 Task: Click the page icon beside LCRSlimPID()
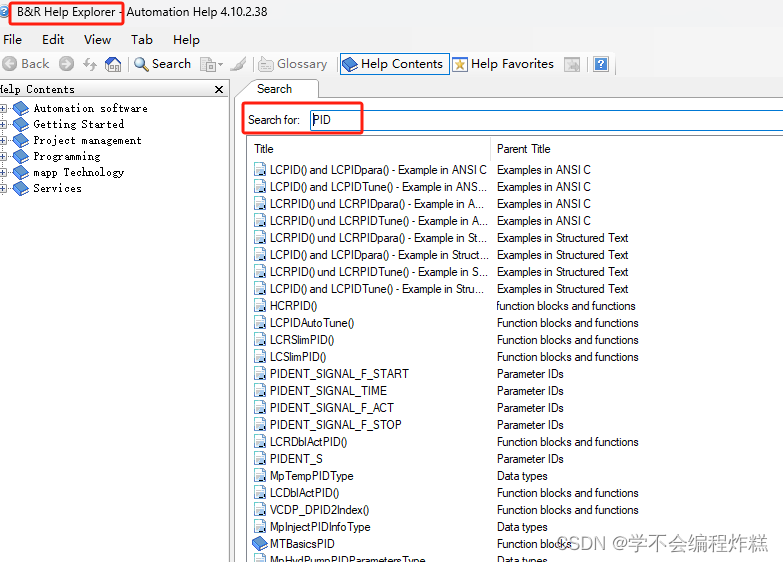point(260,339)
